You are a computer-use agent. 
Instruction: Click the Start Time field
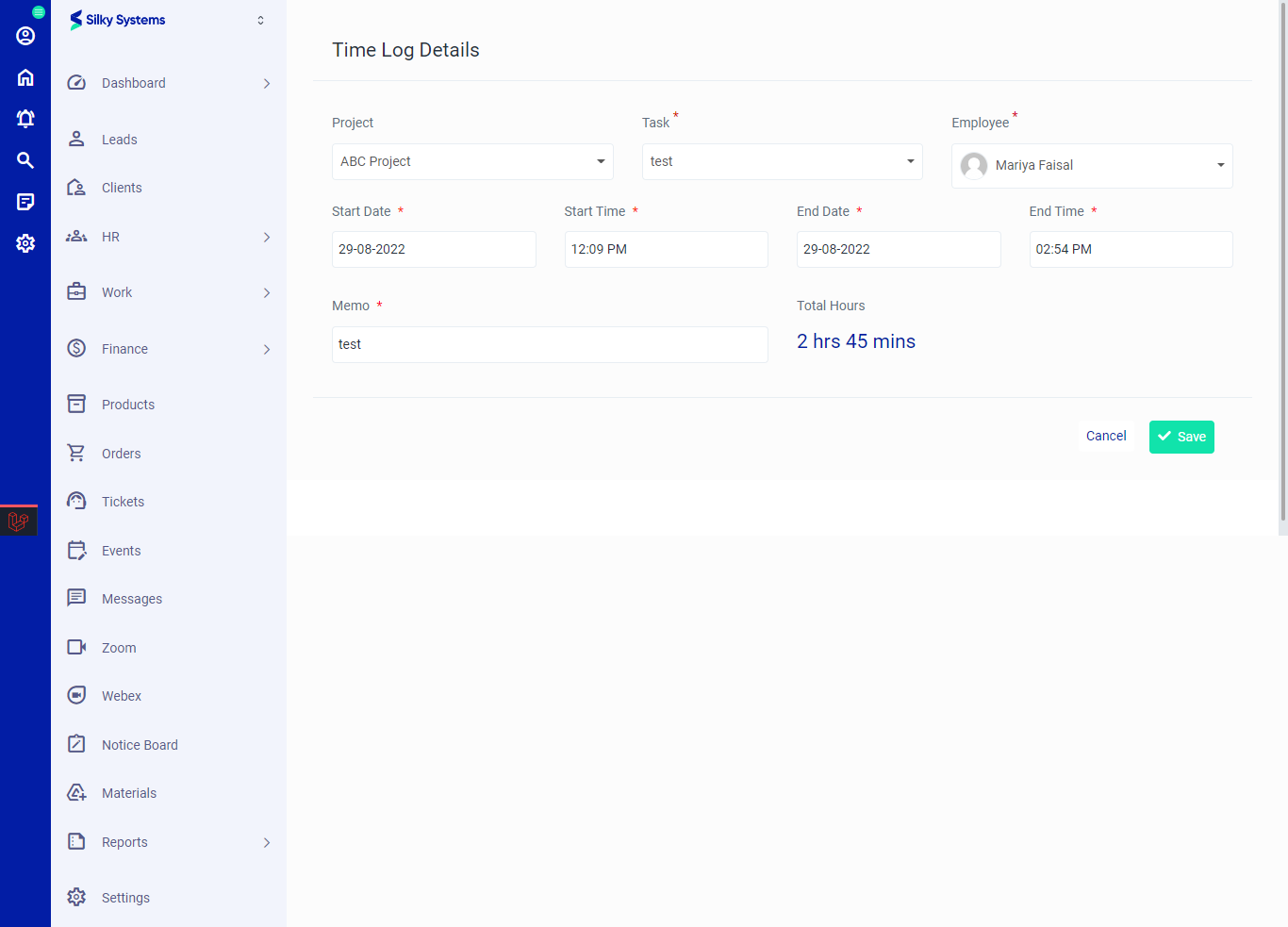[x=666, y=250]
